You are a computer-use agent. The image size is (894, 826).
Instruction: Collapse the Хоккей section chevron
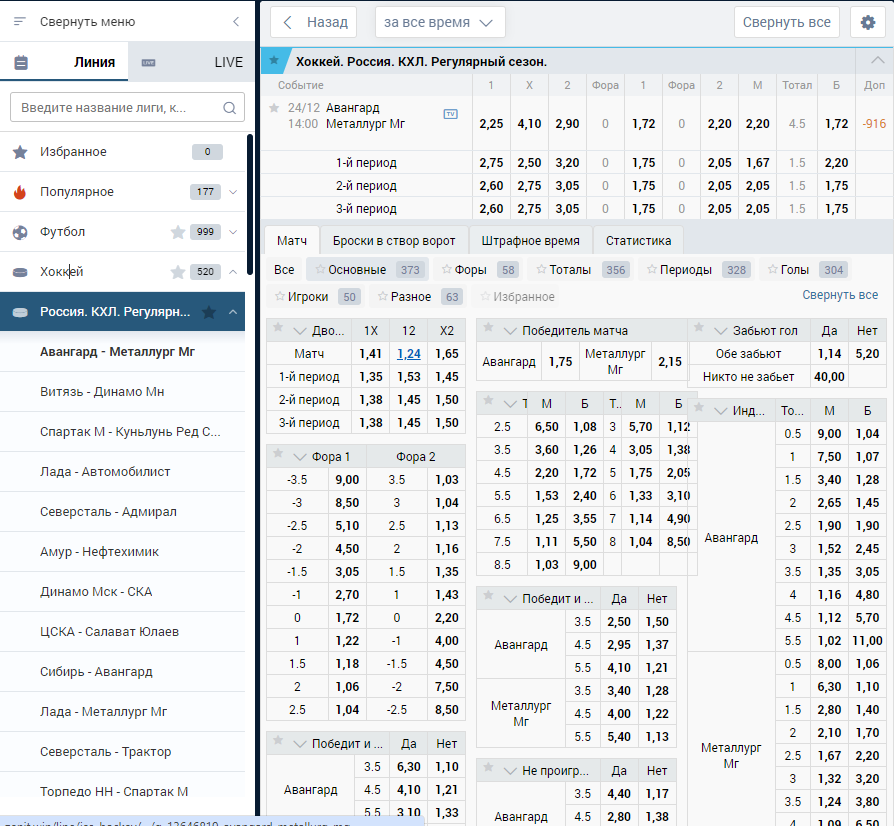pyautogui.click(x=233, y=272)
